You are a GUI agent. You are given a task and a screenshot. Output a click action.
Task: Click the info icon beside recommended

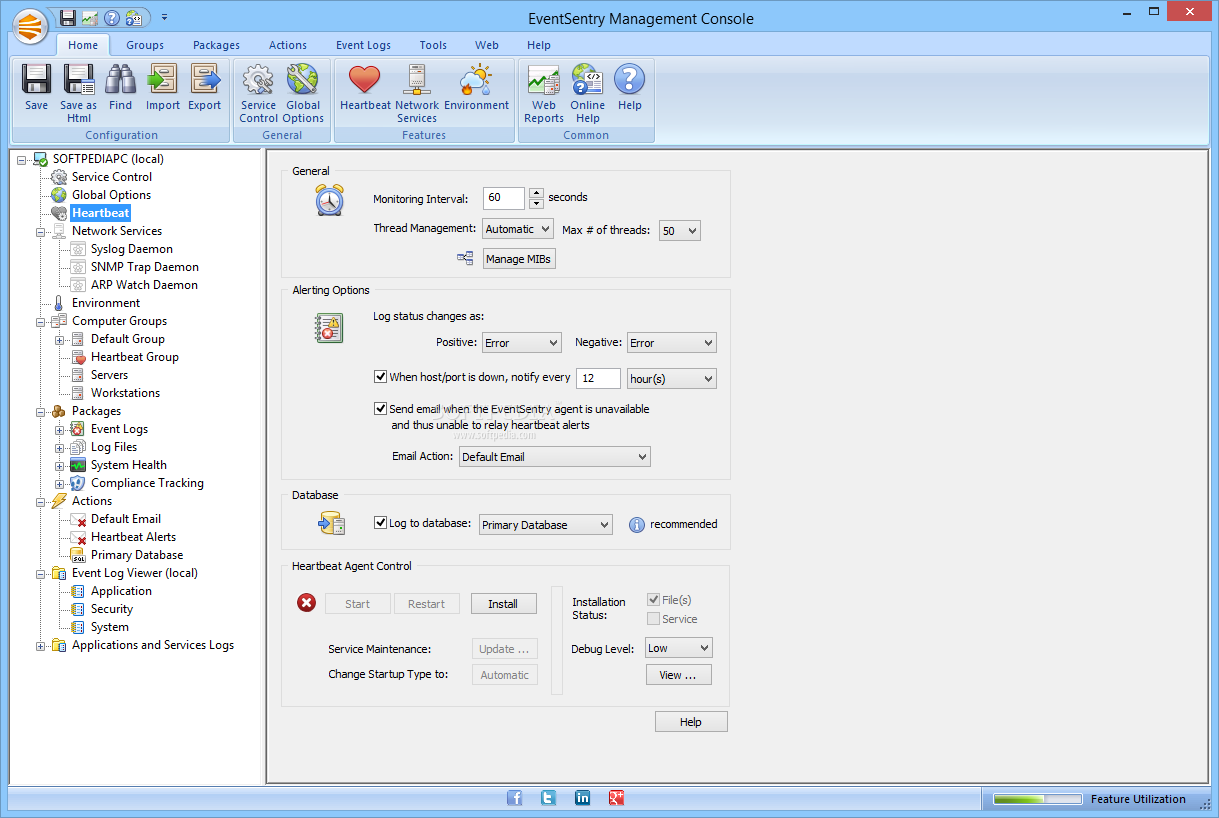(636, 525)
